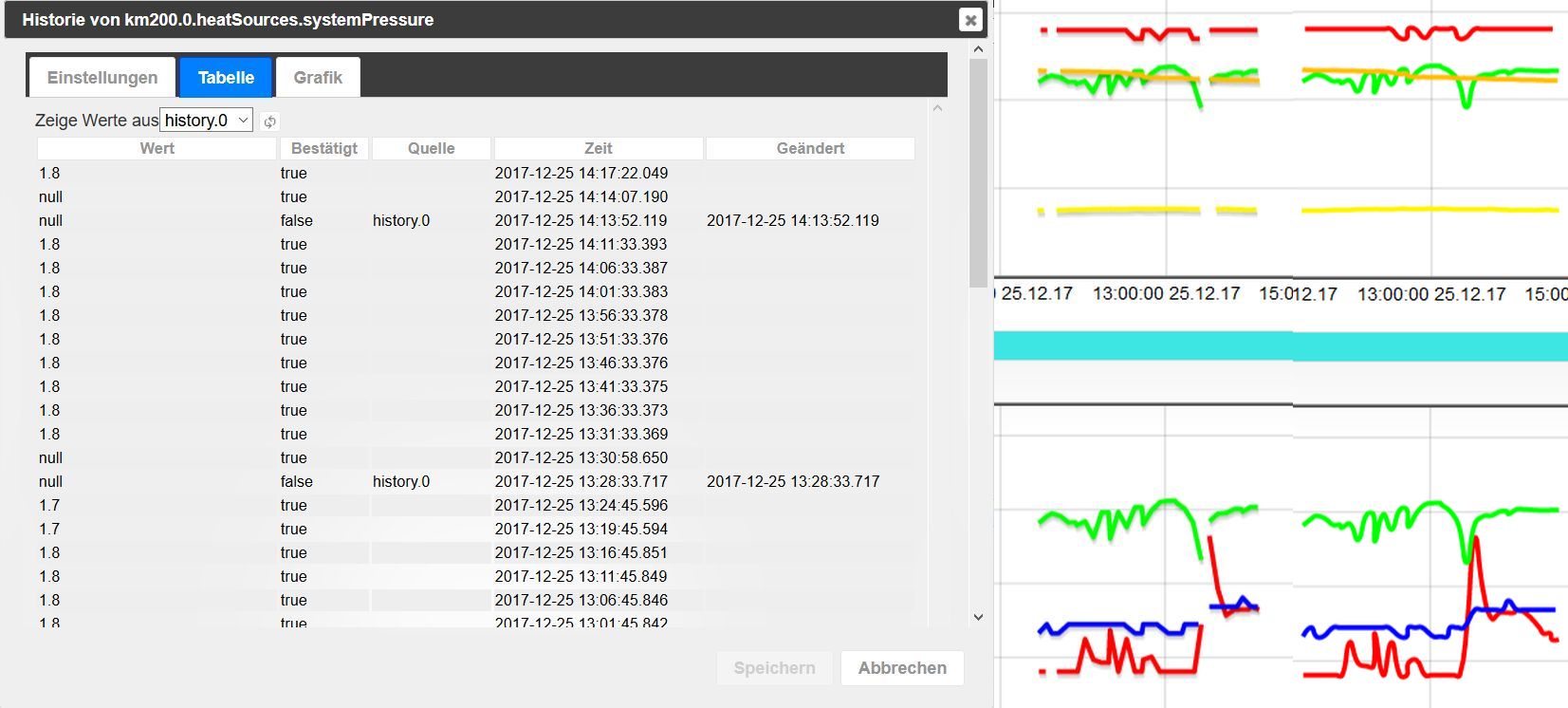Viewport: 1568px width, 708px height.
Task: Click the Quelle column header
Action: tap(432, 148)
